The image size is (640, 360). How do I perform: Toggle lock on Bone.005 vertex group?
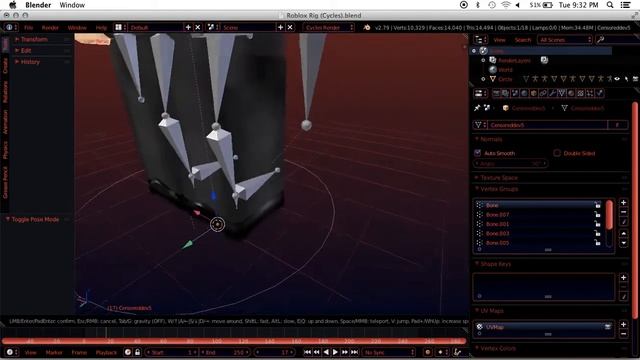pyautogui.click(x=598, y=243)
